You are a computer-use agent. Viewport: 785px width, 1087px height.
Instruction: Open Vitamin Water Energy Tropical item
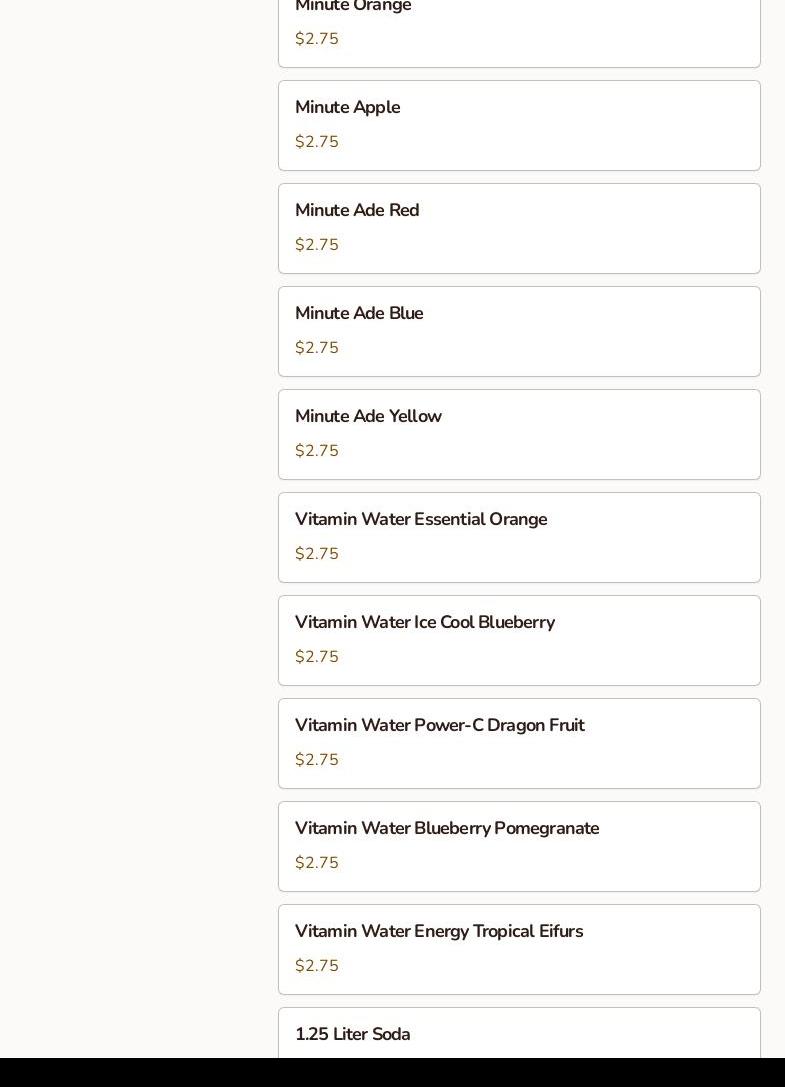tap(519, 949)
